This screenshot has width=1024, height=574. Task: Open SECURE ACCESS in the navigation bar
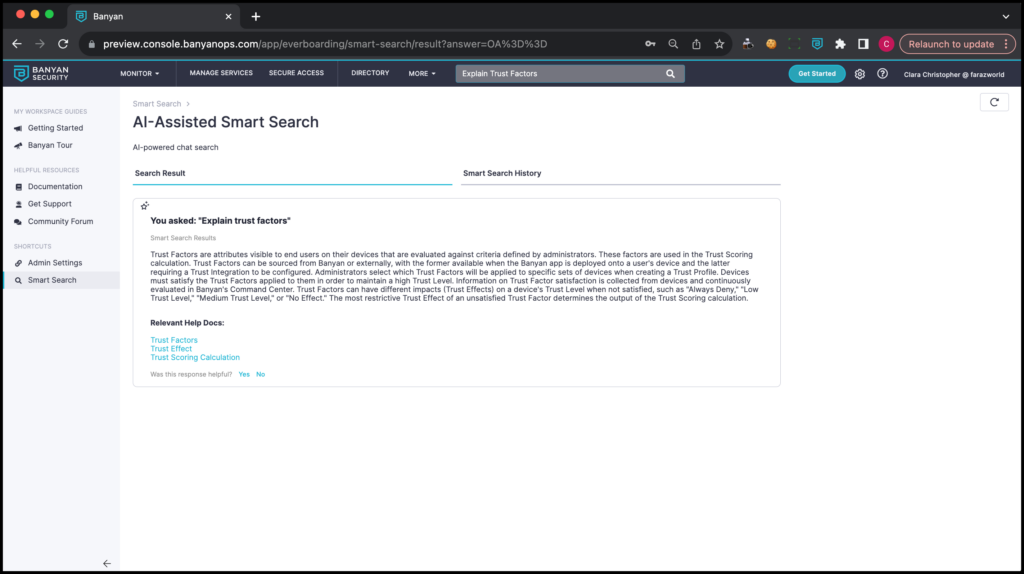tap(296, 73)
